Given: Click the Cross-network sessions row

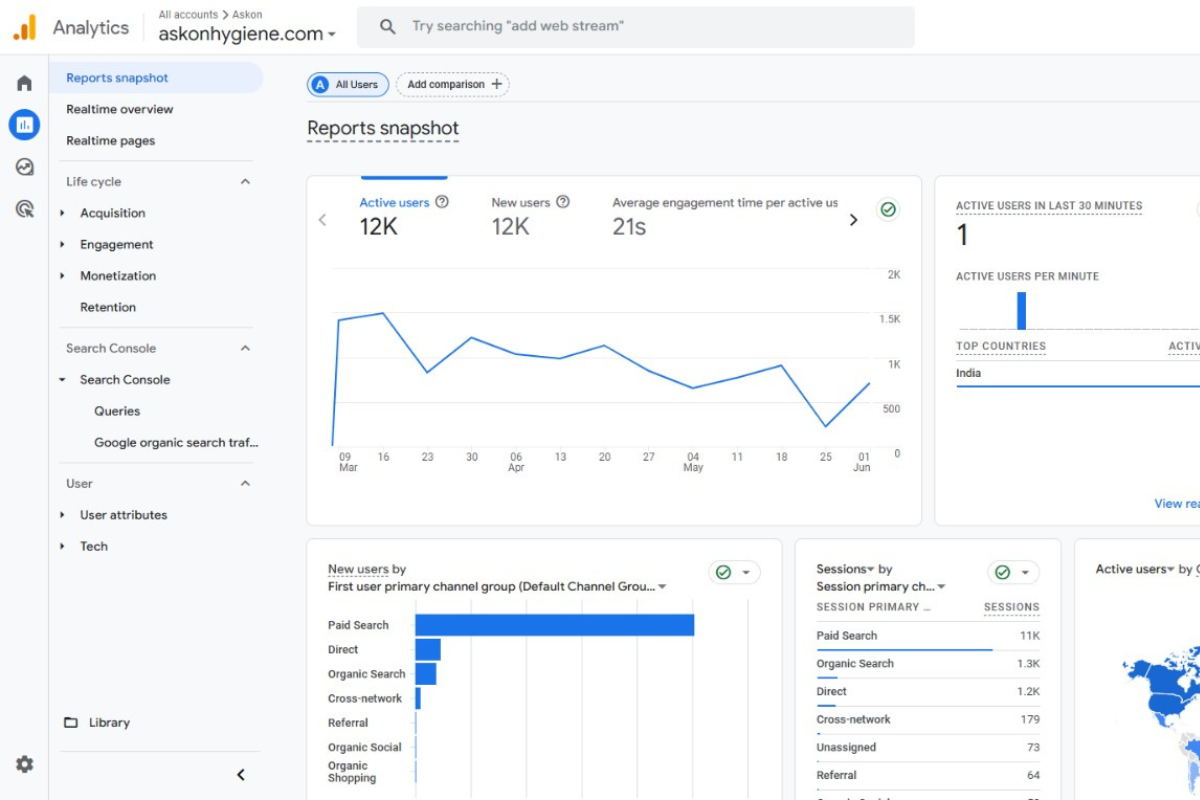Looking at the screenshot, I should pyautogui.click(x=928, y=720).
